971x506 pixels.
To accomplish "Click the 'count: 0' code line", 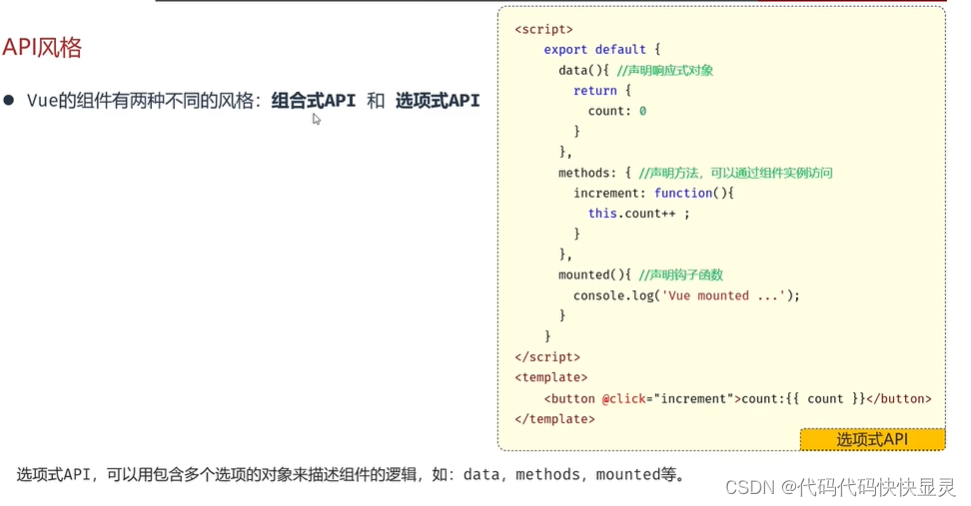I will (x=617, y=111).
